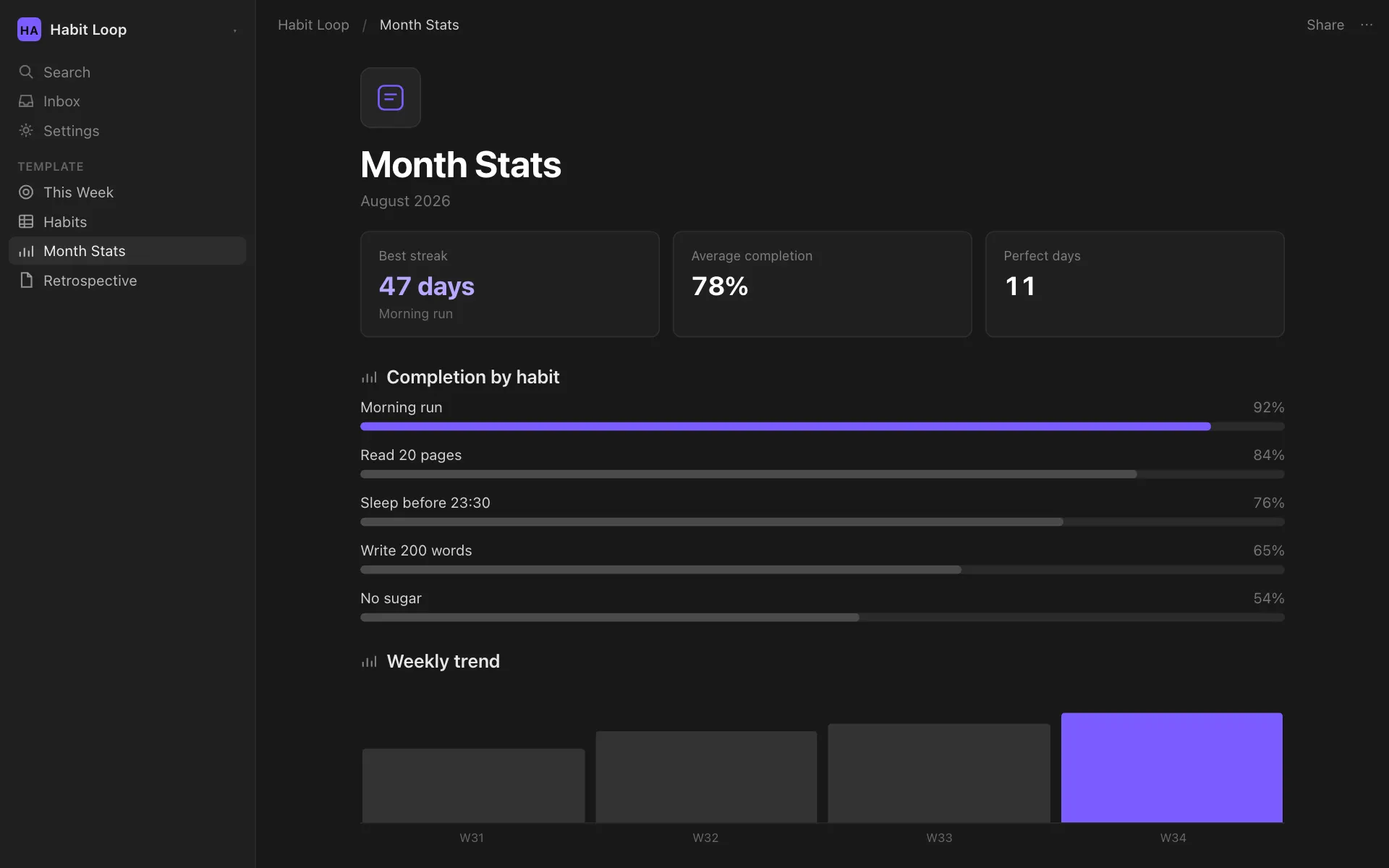This screenshot has width=1389, height=868.
Task: Open the three-dot more options menu
Action: click(x=1367, y=25)
